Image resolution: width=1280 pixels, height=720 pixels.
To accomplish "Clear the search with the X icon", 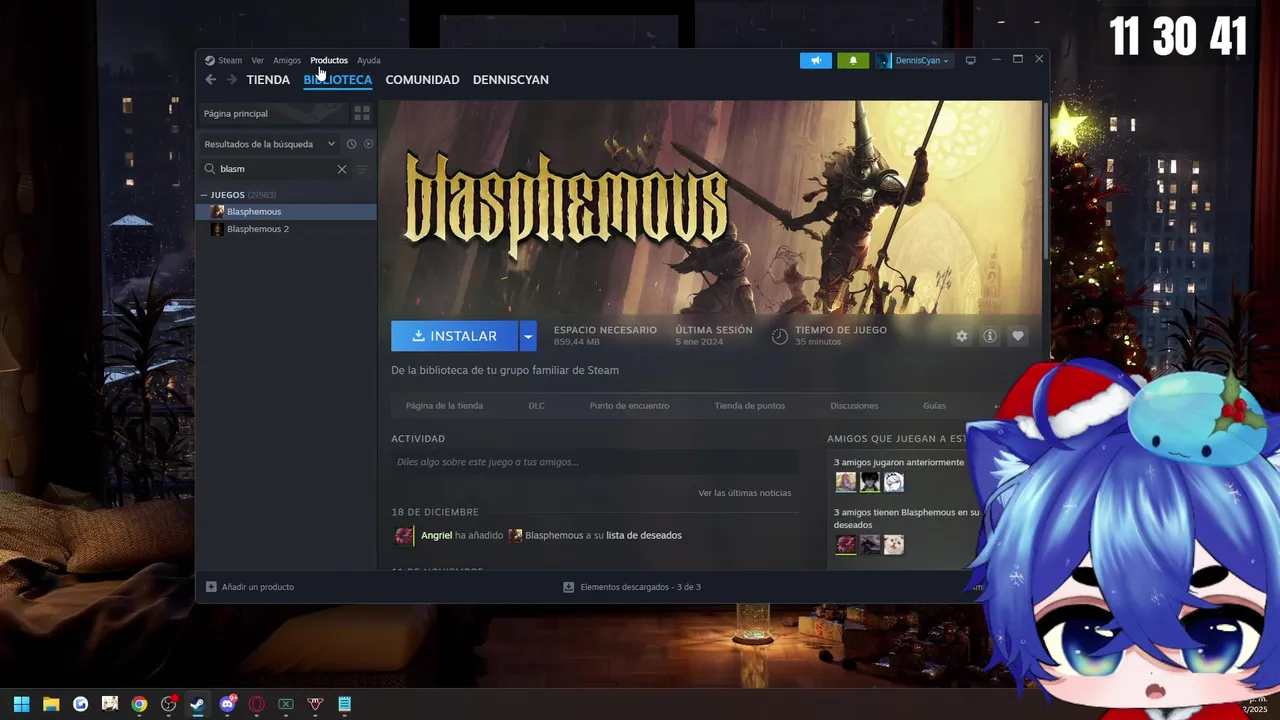I will pyautogui.click(x=342, y=169).
